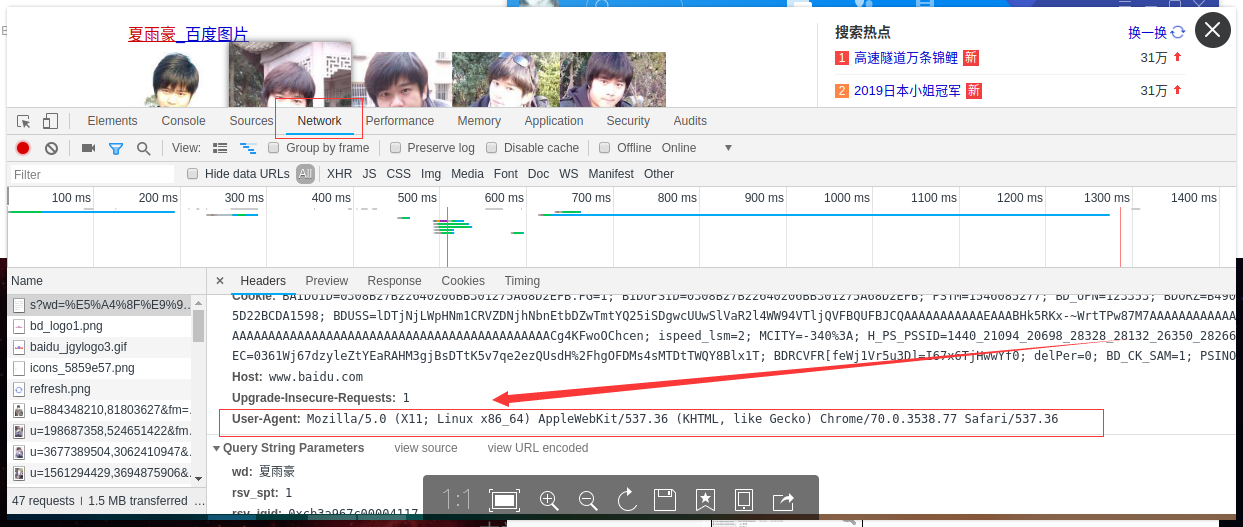The image size is (1243, 527).
Task: Select request baidu_jgylogo3.gif in list
Action: [101, 347]
